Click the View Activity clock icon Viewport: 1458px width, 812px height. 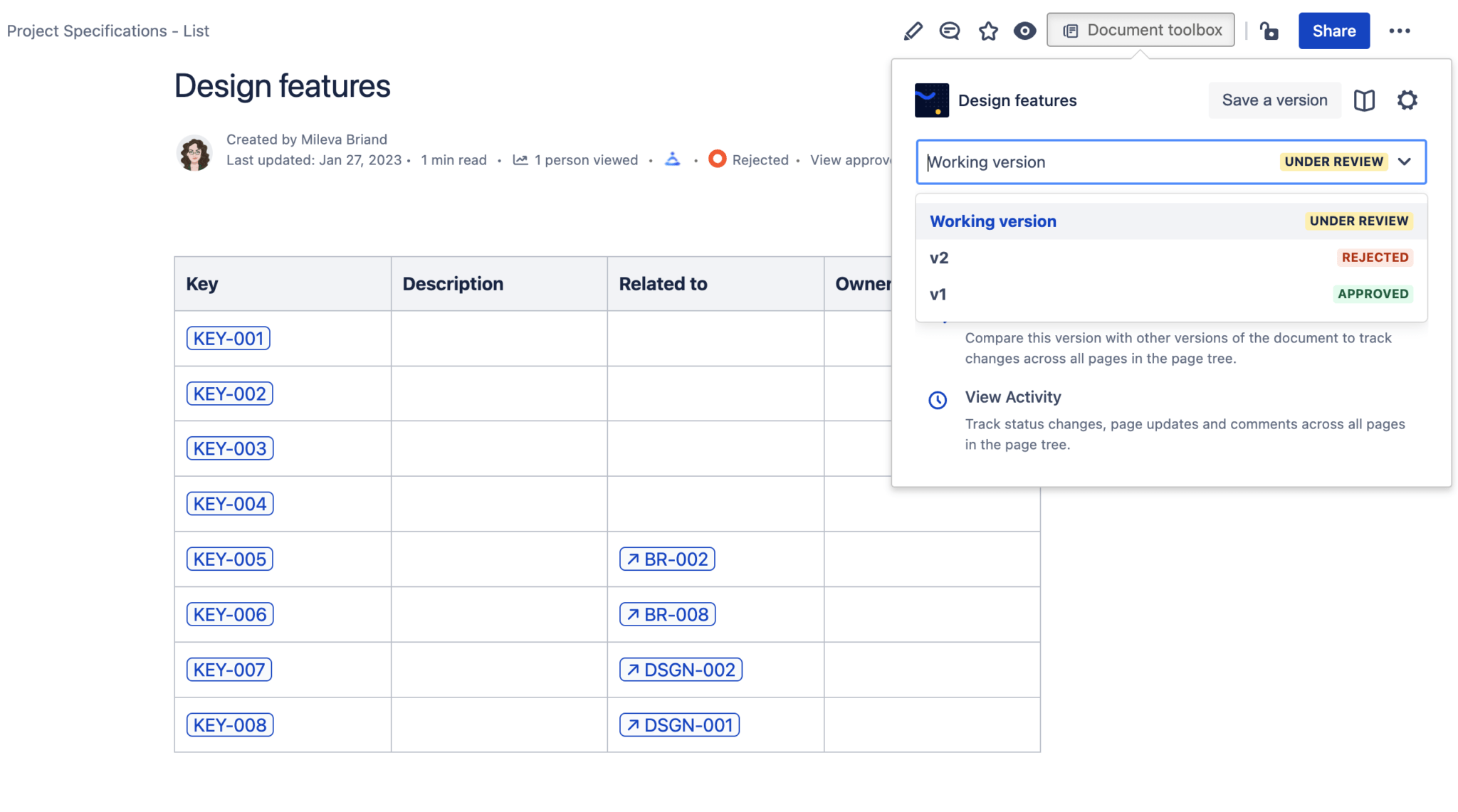click(938, 400)
